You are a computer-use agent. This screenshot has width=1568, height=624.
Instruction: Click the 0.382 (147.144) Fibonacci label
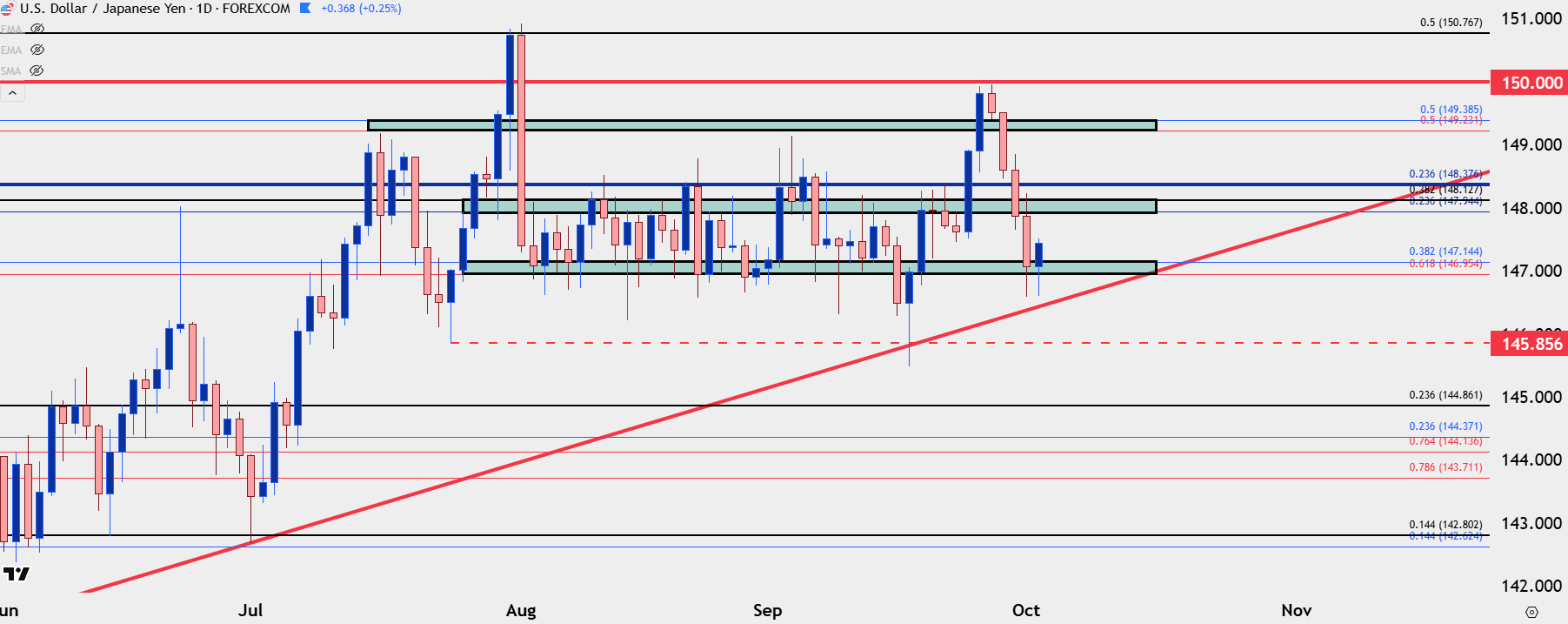coord(1445,252)
